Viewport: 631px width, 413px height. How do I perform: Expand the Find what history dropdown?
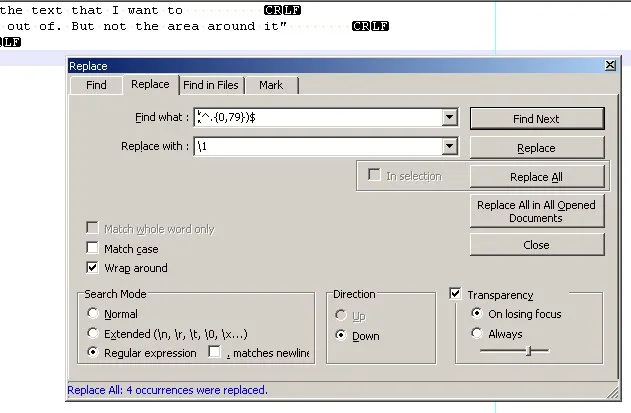(x=450, y=118)
